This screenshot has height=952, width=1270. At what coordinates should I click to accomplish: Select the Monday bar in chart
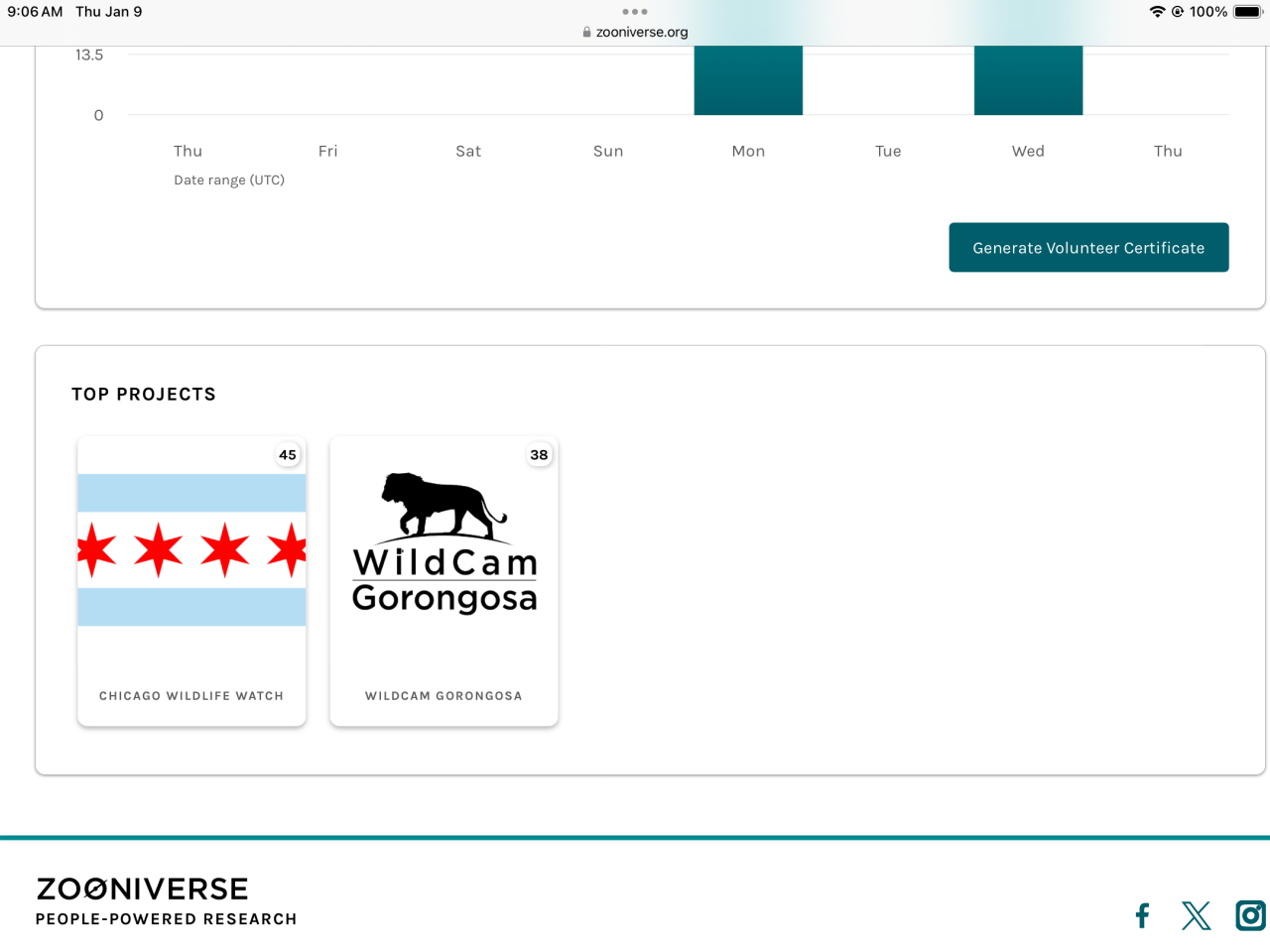coord(748,80)
